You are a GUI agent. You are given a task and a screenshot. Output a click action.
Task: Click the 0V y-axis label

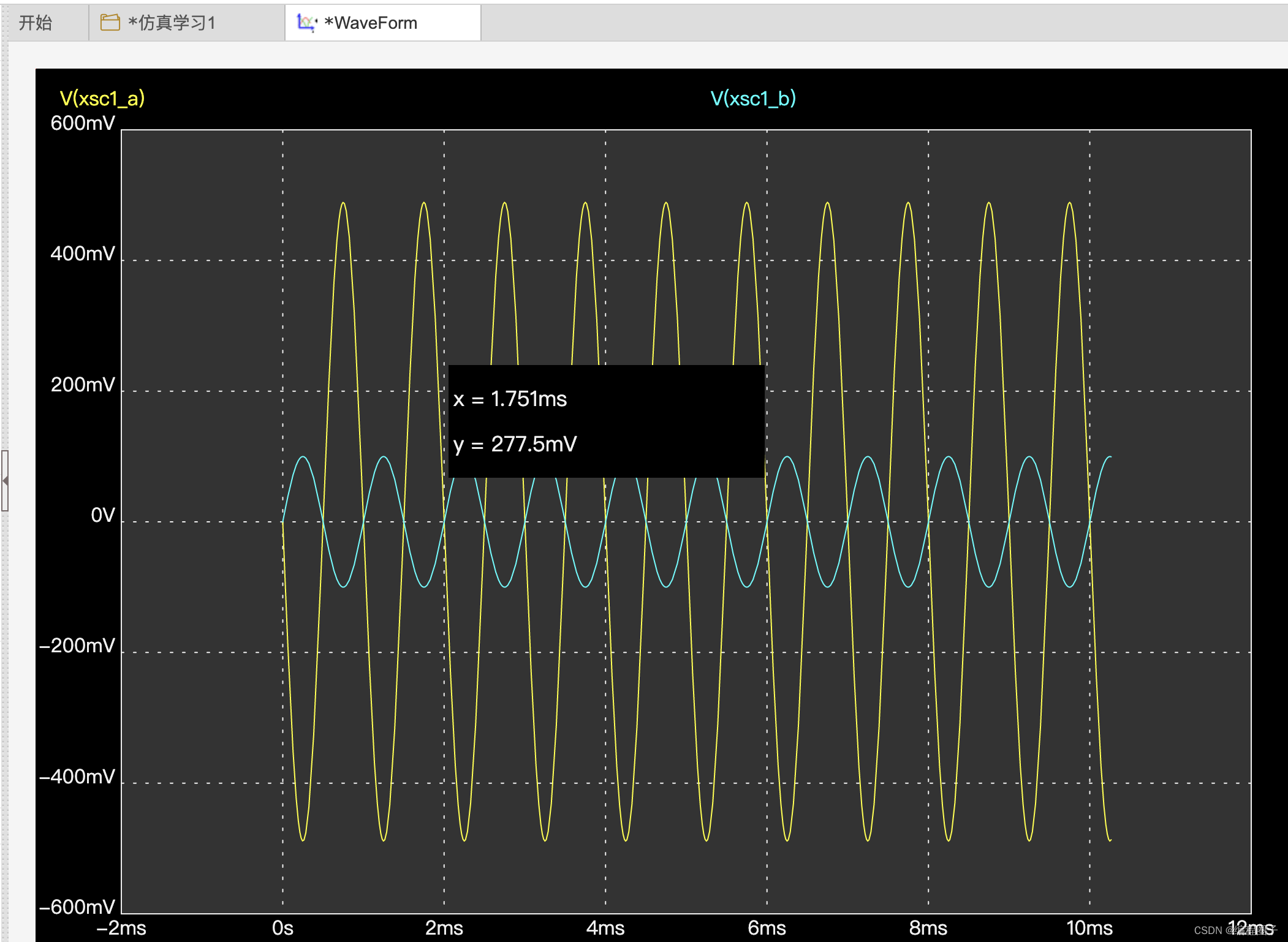[x=102, y=515]
